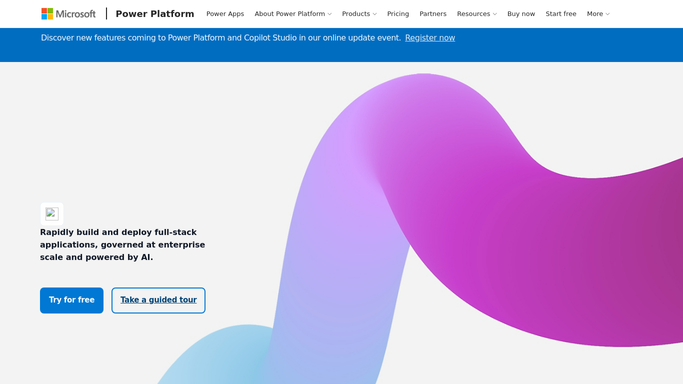Expand the About Power Platform dropdown
683x384 pixels.
293,14
